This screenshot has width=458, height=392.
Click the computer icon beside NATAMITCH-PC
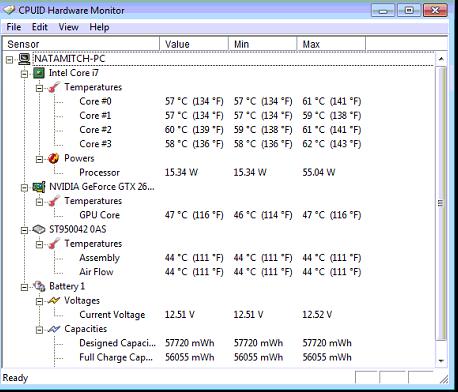[x=24, y=59]
